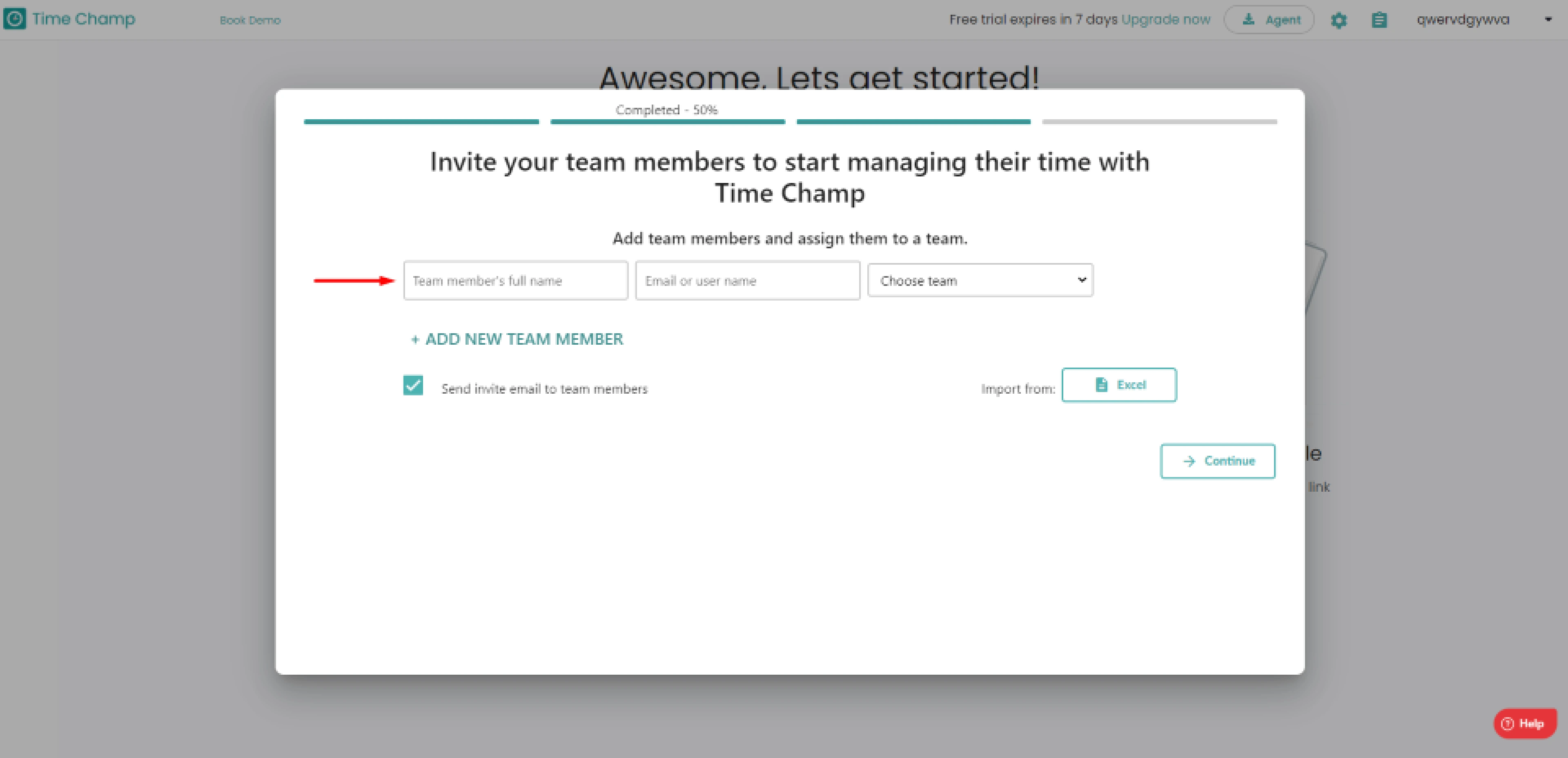
Task: Focus the Email or user name field
Action: click(x=748, y=281)
